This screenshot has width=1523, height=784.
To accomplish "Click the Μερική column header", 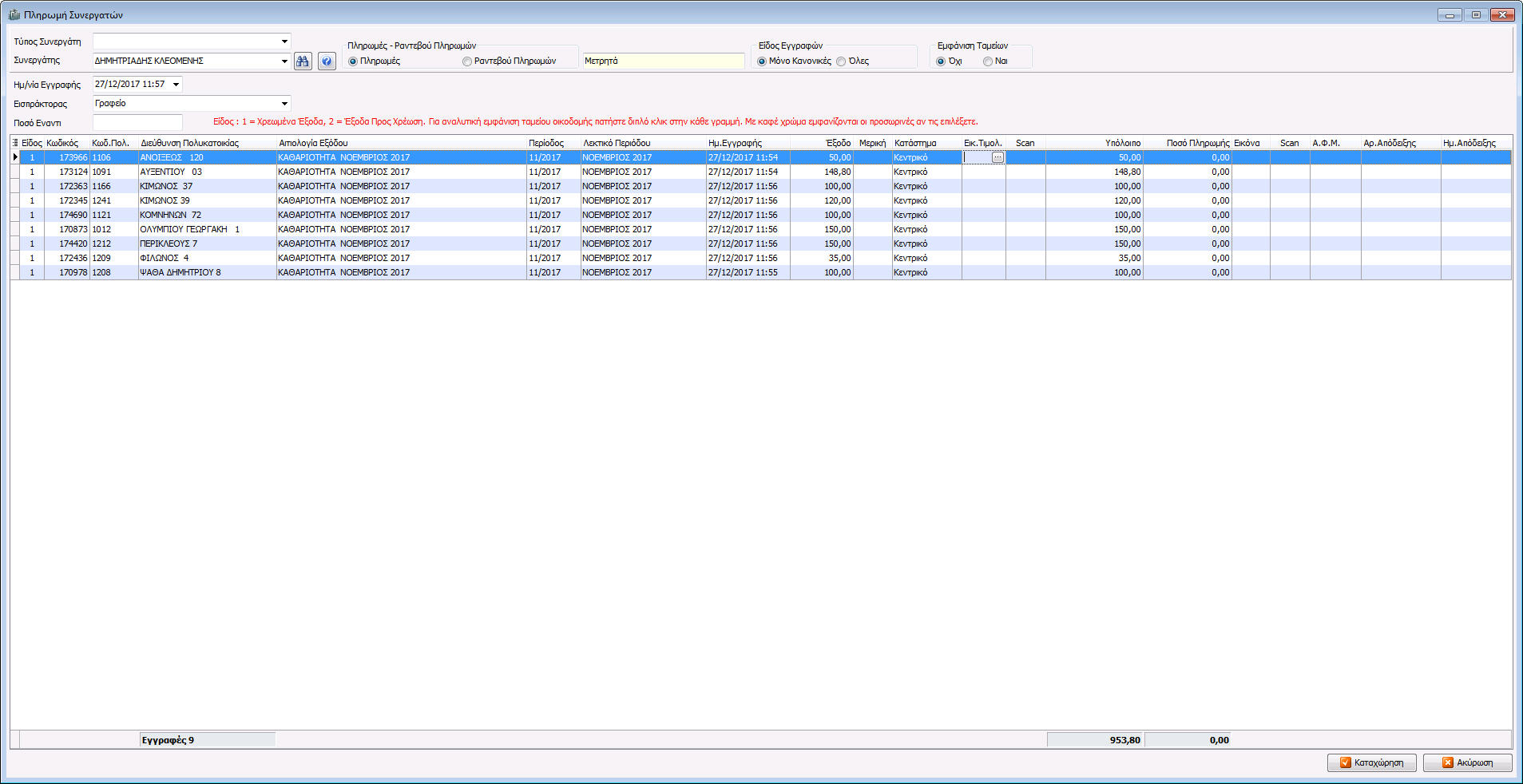I will [872, 143].
